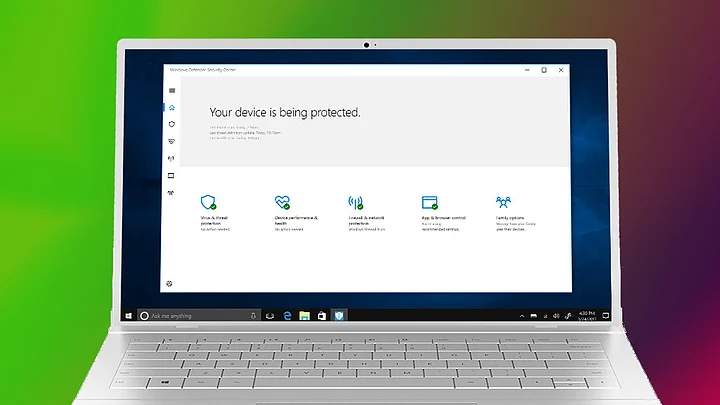Open App & browser control sidebar icon

point(172,176)
